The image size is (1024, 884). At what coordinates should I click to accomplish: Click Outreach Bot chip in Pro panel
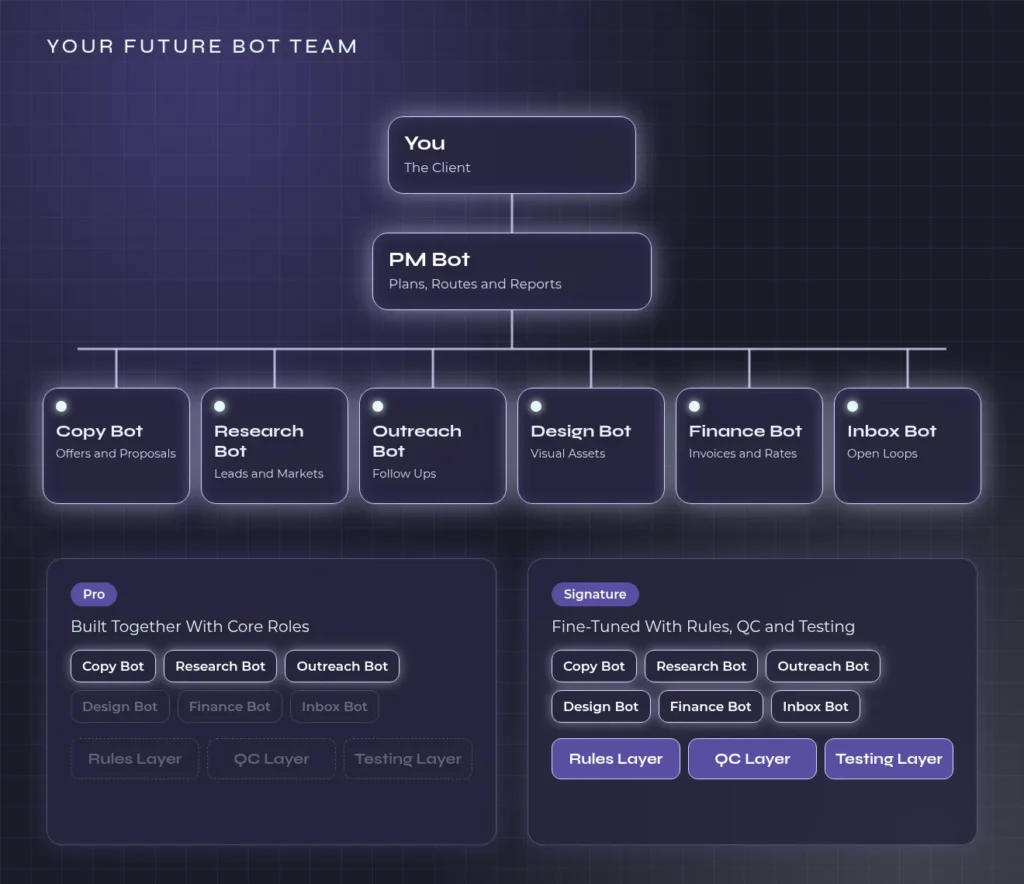pos(342,666)
